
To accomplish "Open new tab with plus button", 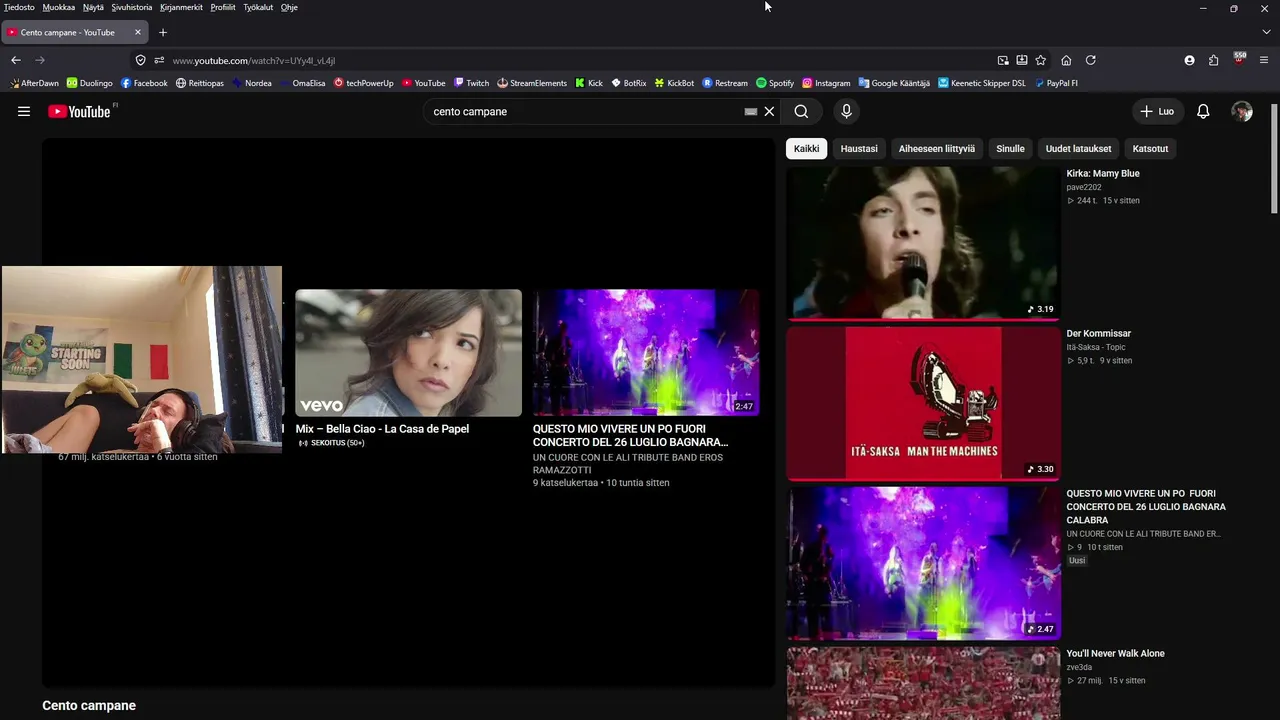I will [163, 32].
